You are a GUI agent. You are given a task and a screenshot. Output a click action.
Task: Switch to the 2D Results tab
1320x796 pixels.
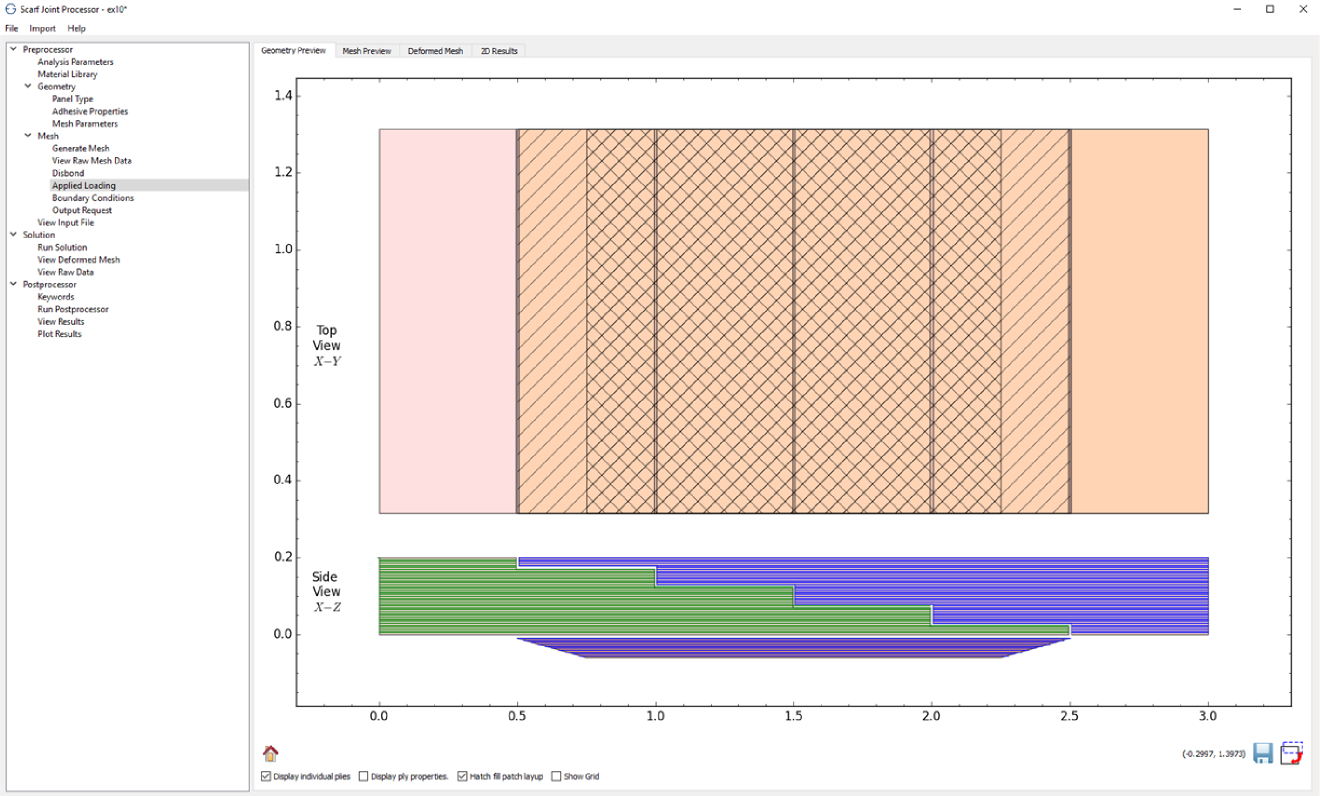[x=499, y=51]
